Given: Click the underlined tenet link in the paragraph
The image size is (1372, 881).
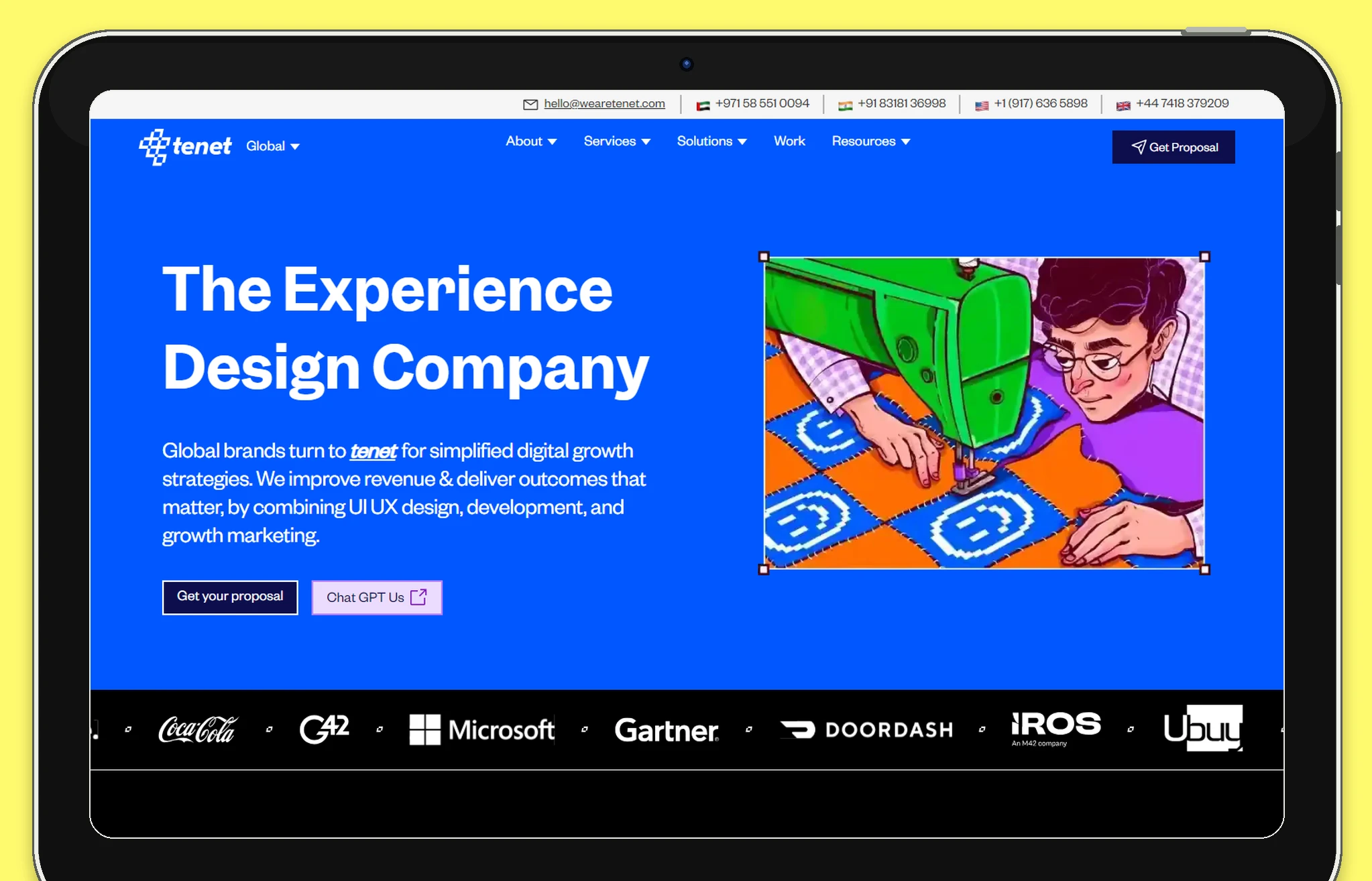Looking at the screenshot, I should (x=374, y=451).
